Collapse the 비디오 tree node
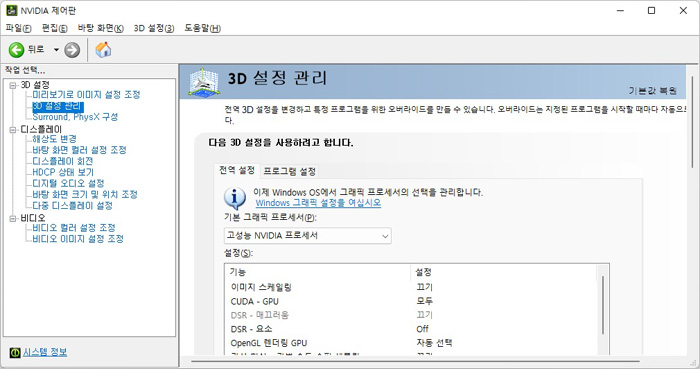 (x=13, y=218)
